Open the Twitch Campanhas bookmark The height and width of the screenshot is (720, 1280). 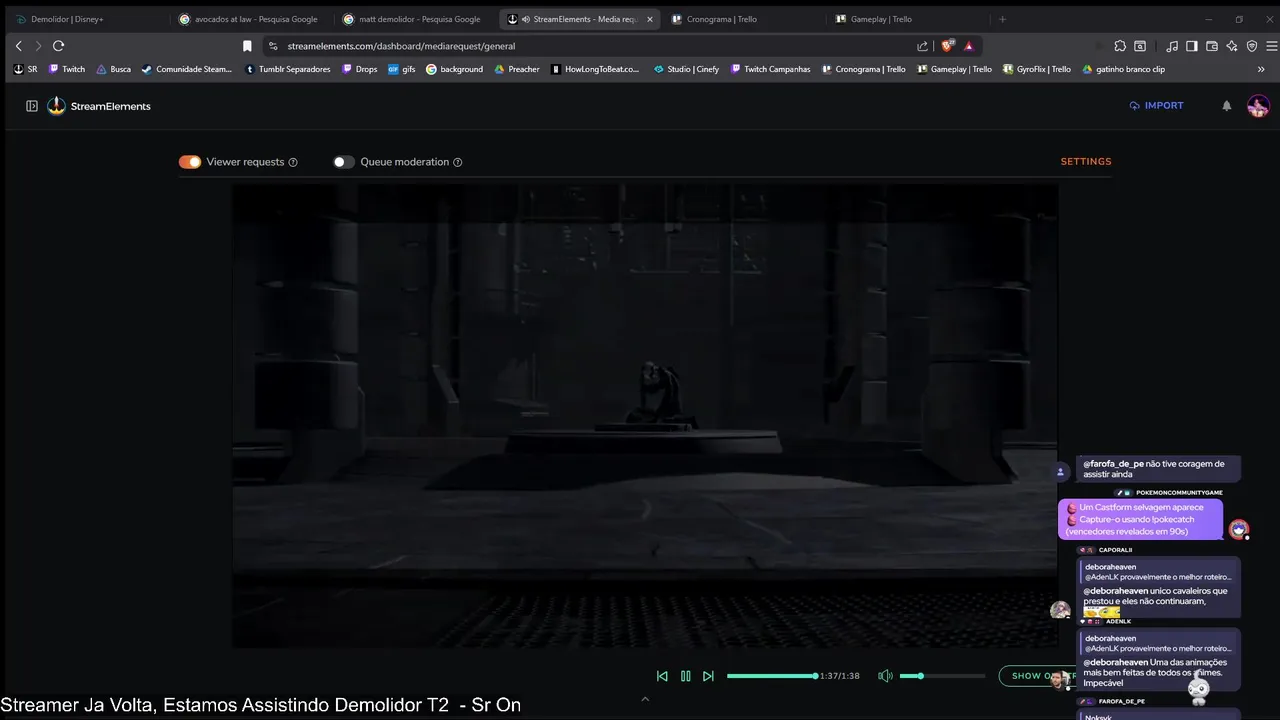pyautogui.click(x=770, y=69)
